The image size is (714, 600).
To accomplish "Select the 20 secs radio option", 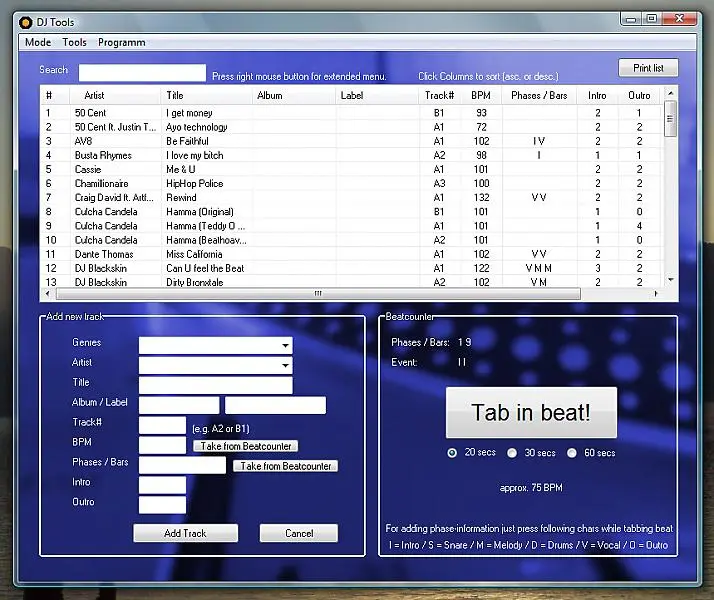I will pyautogui.click(x=453, y=453).
